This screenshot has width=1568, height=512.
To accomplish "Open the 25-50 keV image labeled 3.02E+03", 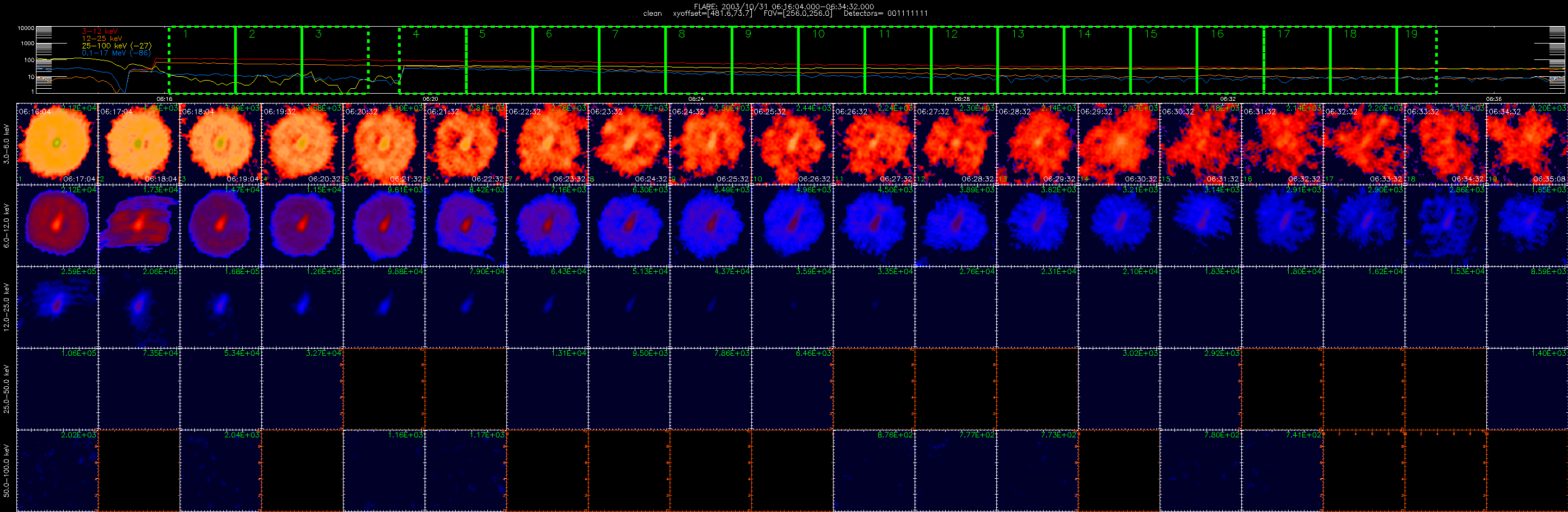I will click(1119, 388).
